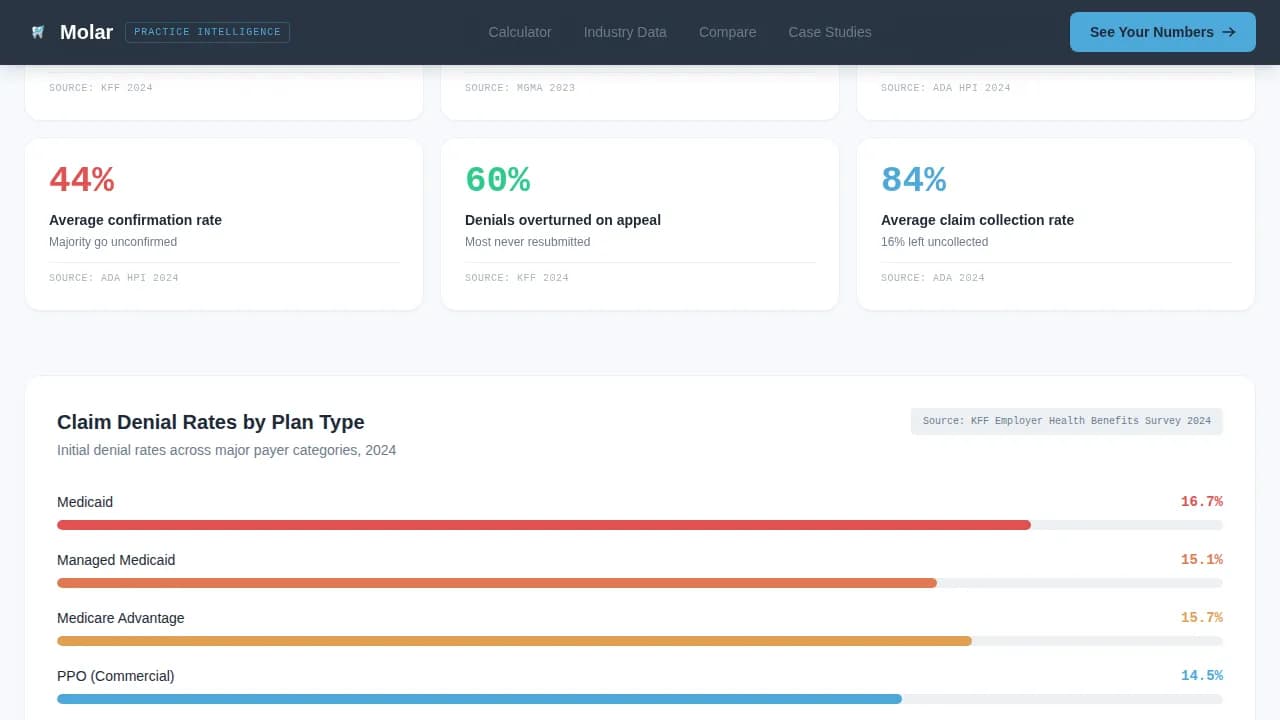
Task: Go to the Compare nav item
Action: [727, 32]
